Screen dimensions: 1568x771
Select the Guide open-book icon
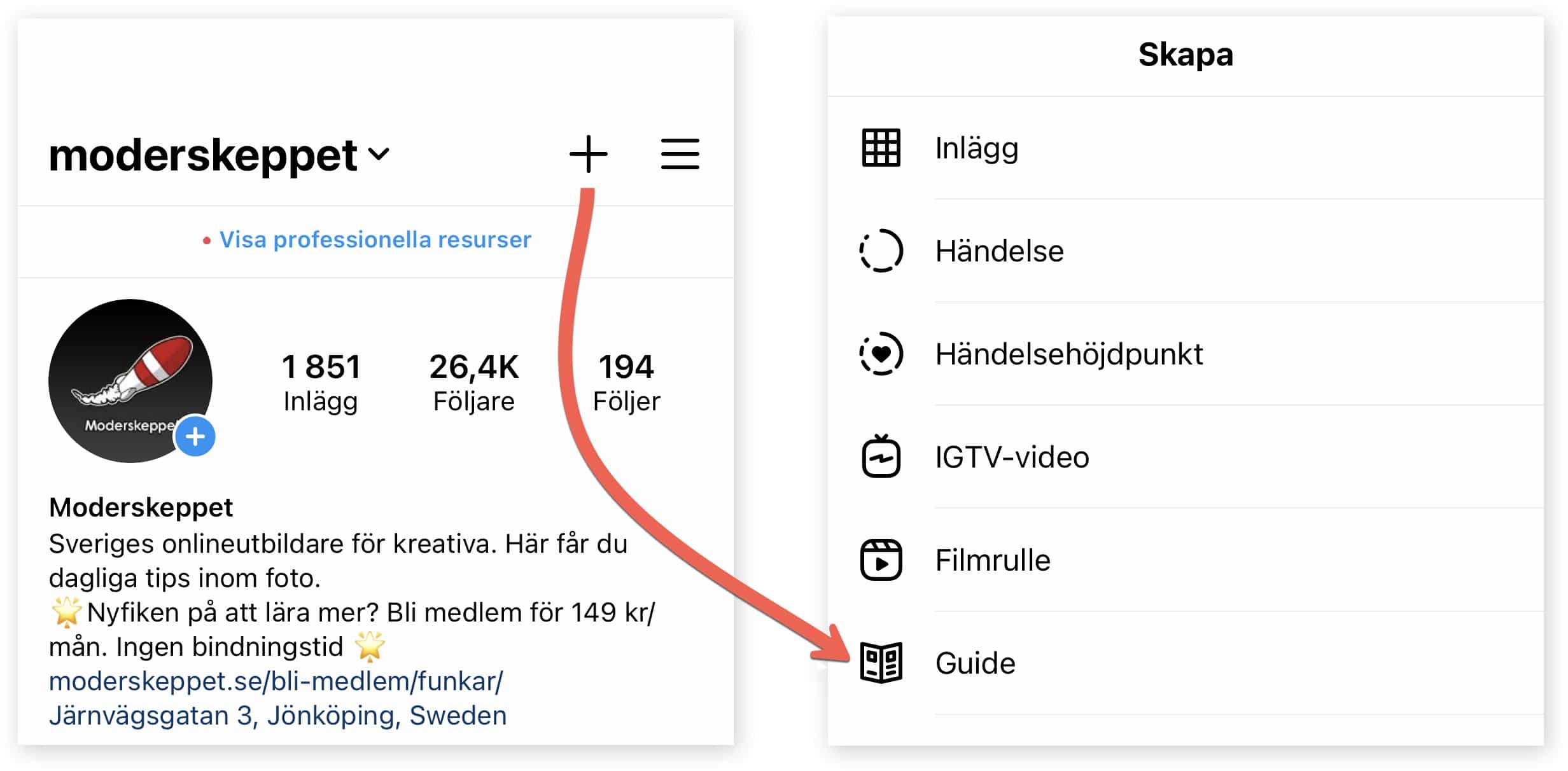881,663
